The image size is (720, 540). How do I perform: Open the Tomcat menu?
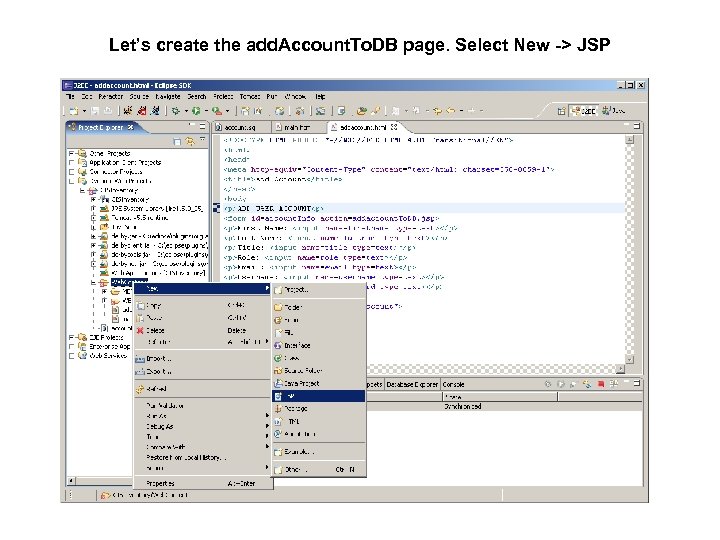tap(250, 96)
